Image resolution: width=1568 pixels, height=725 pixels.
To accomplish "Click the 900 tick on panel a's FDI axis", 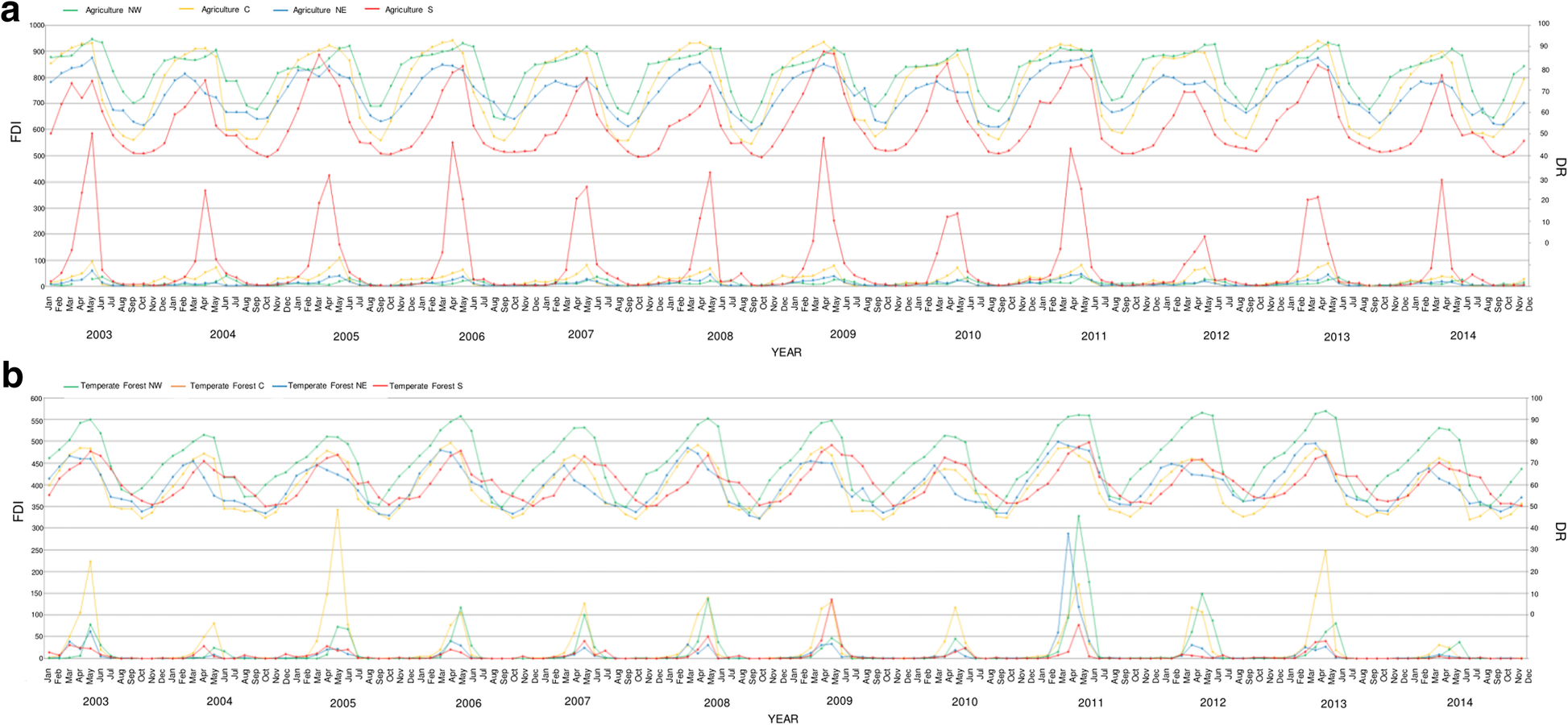I will (37, 52).
